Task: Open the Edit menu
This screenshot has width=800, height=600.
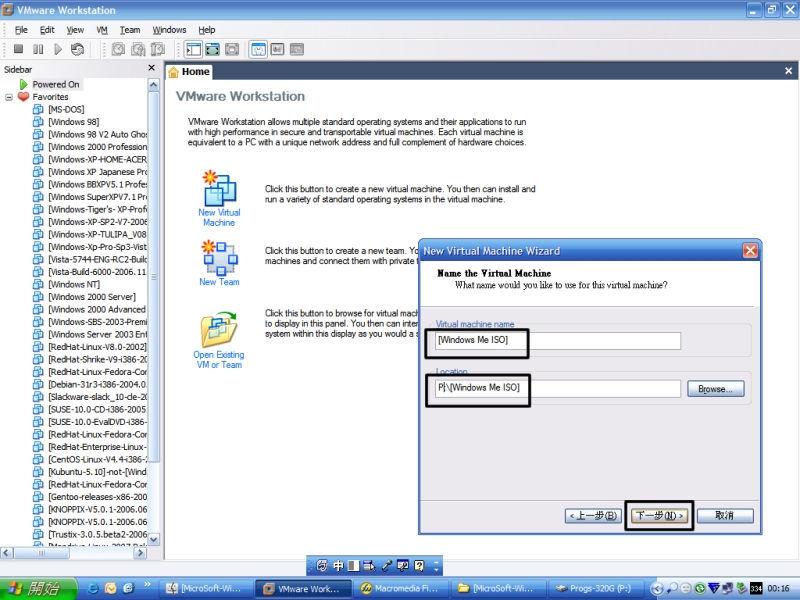Action: (x=47, y=30)
